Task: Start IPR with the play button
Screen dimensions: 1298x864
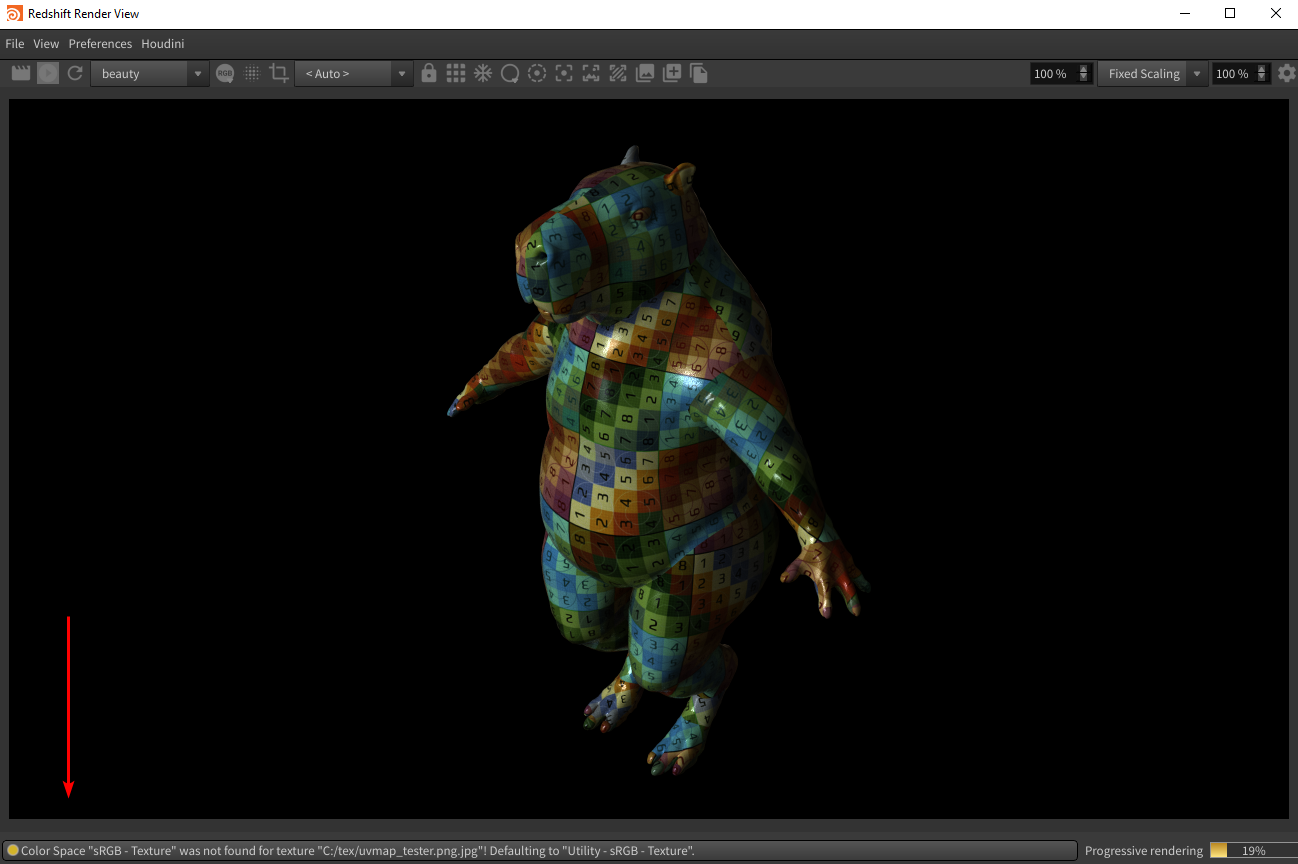Action: point(48,73)
